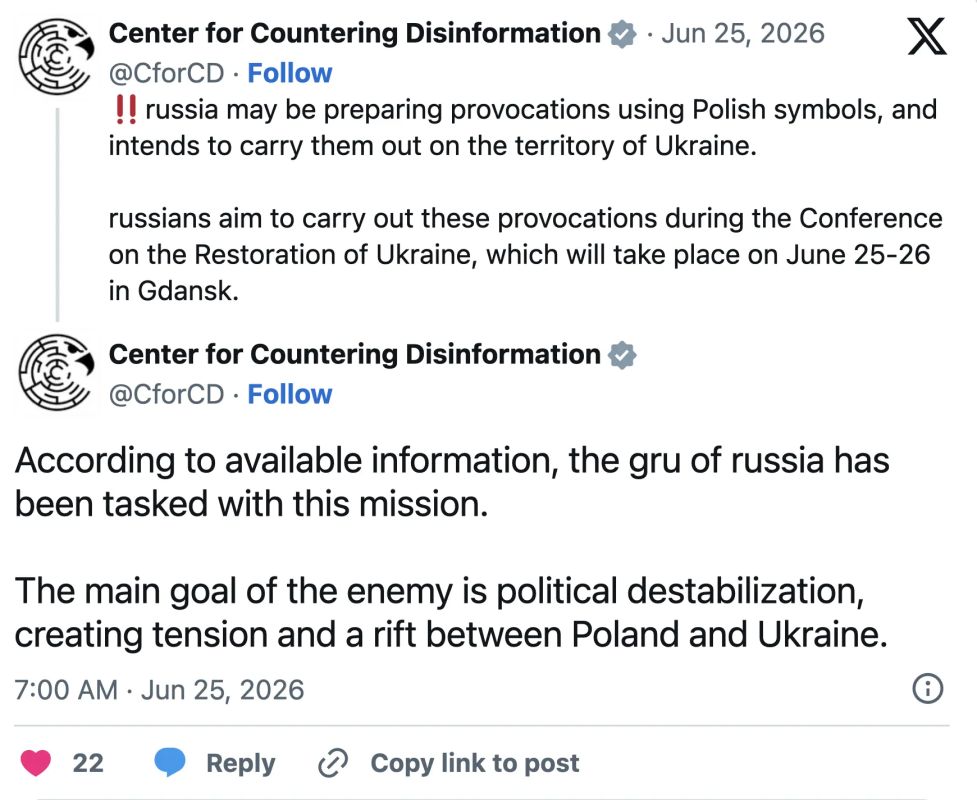Image resolution: width=977 pixels, height=800 pixels.
Task: Click the verified badge on top post
Action: click(622, 34)
